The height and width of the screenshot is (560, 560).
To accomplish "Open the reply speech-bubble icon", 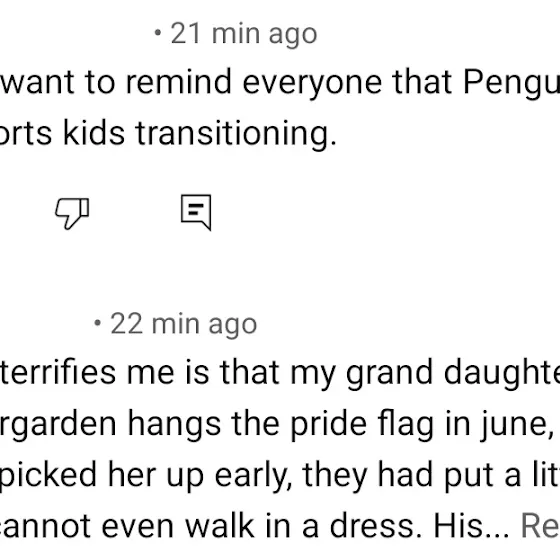I will point(196,212).
